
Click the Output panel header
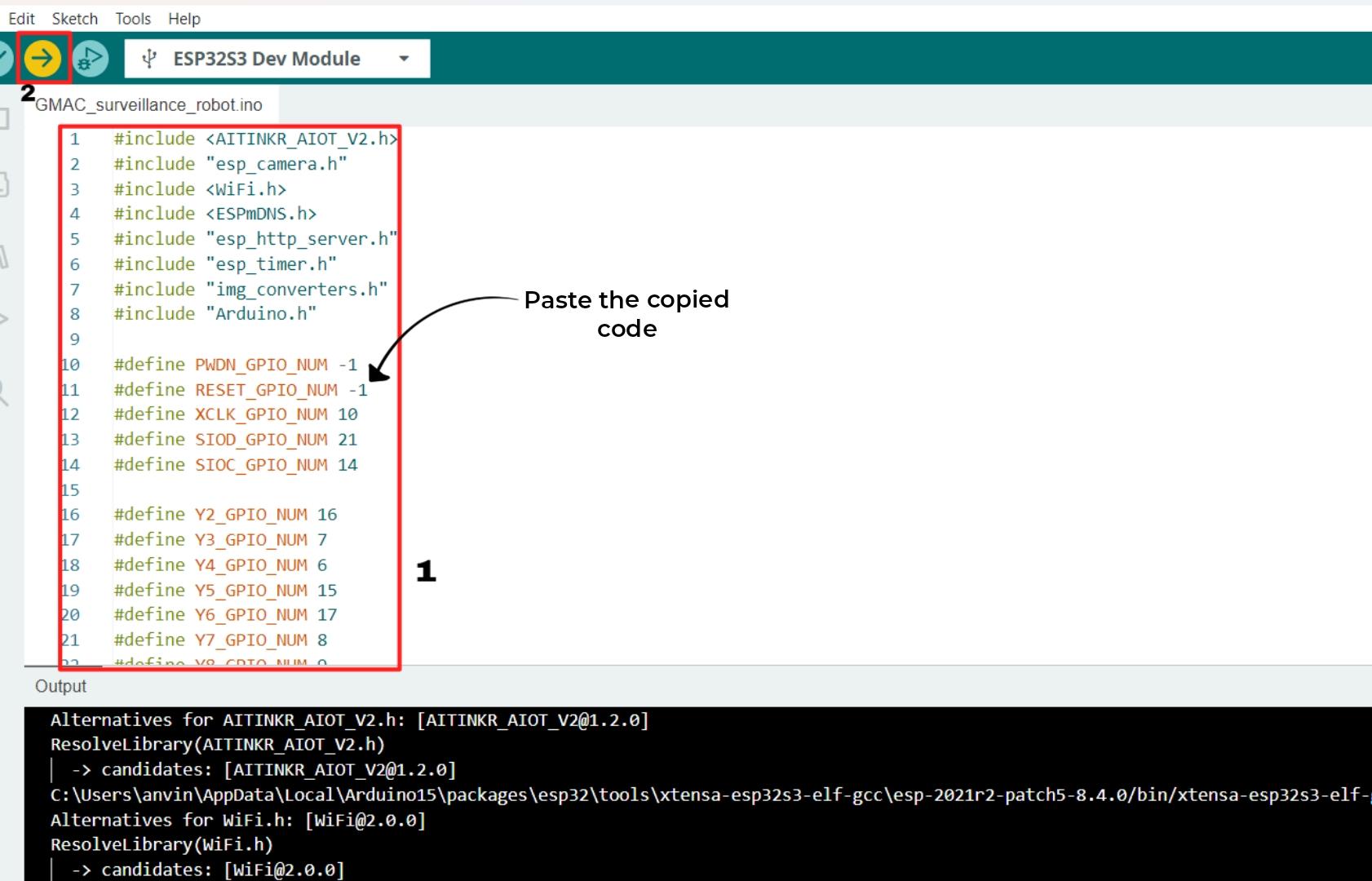point(61,686)
